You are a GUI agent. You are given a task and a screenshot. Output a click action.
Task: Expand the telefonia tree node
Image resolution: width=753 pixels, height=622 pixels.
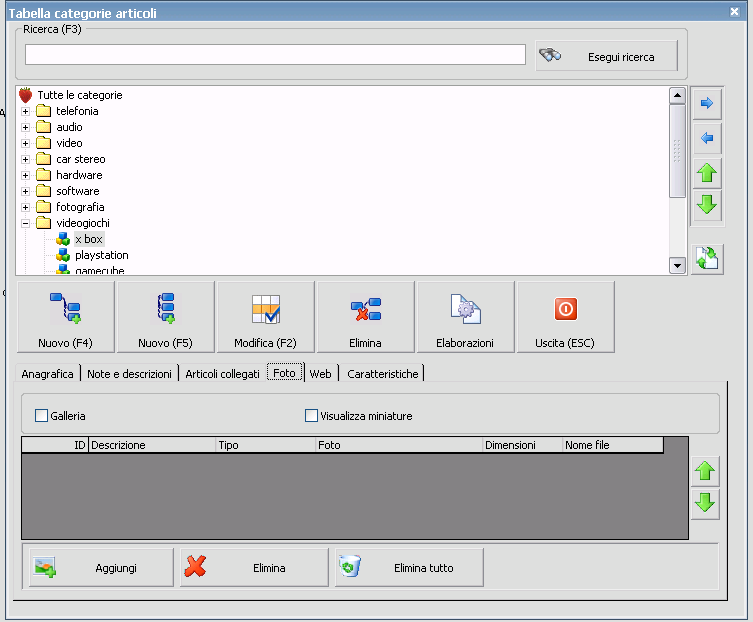(25, 111)
